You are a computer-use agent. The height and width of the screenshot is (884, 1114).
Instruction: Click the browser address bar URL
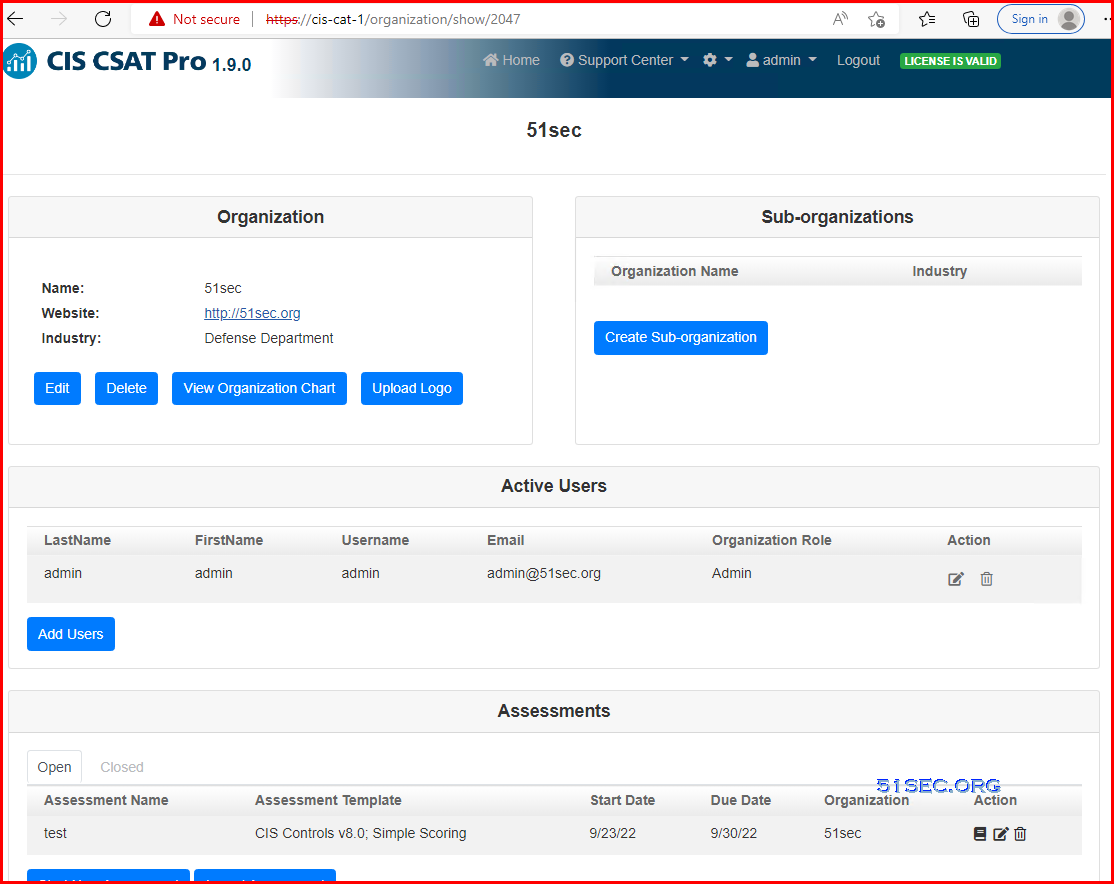click(393, 19)
